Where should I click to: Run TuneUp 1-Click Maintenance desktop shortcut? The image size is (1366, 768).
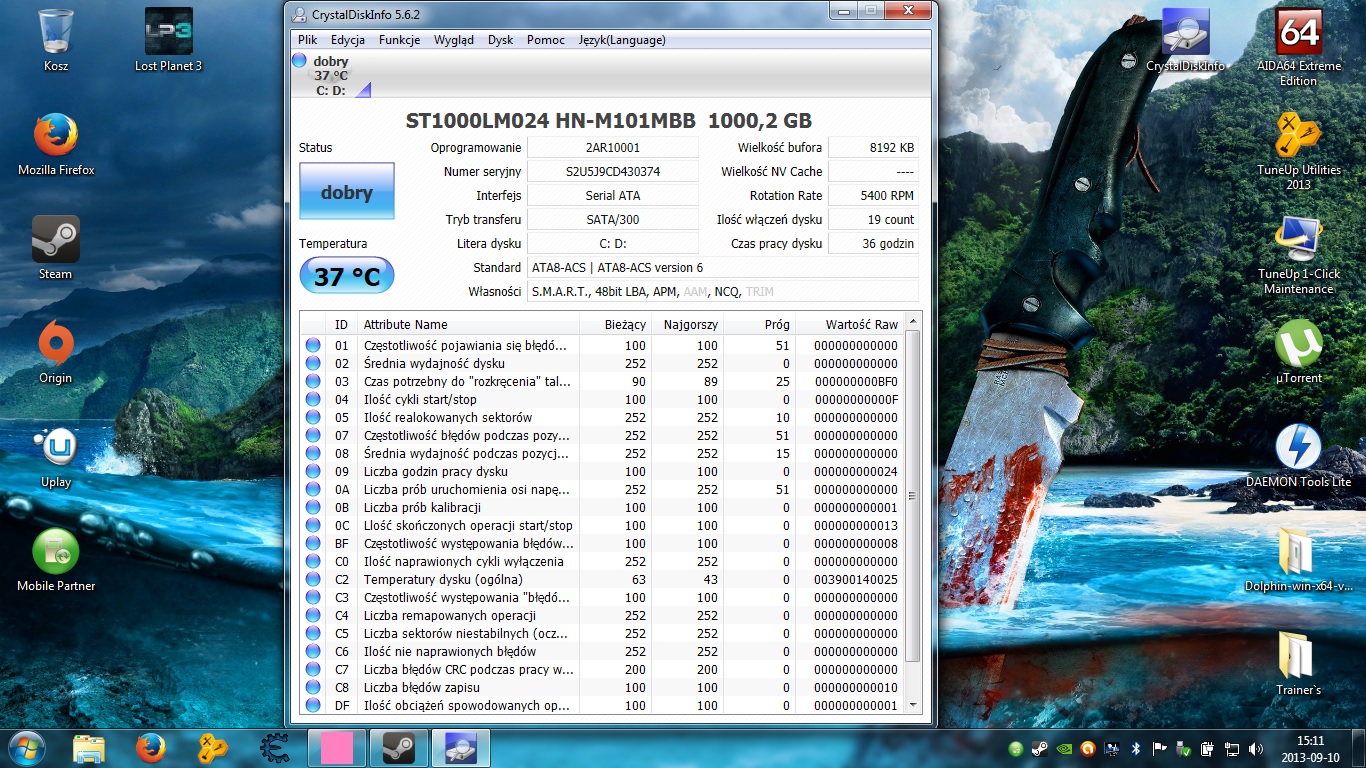coord(1299,255)
